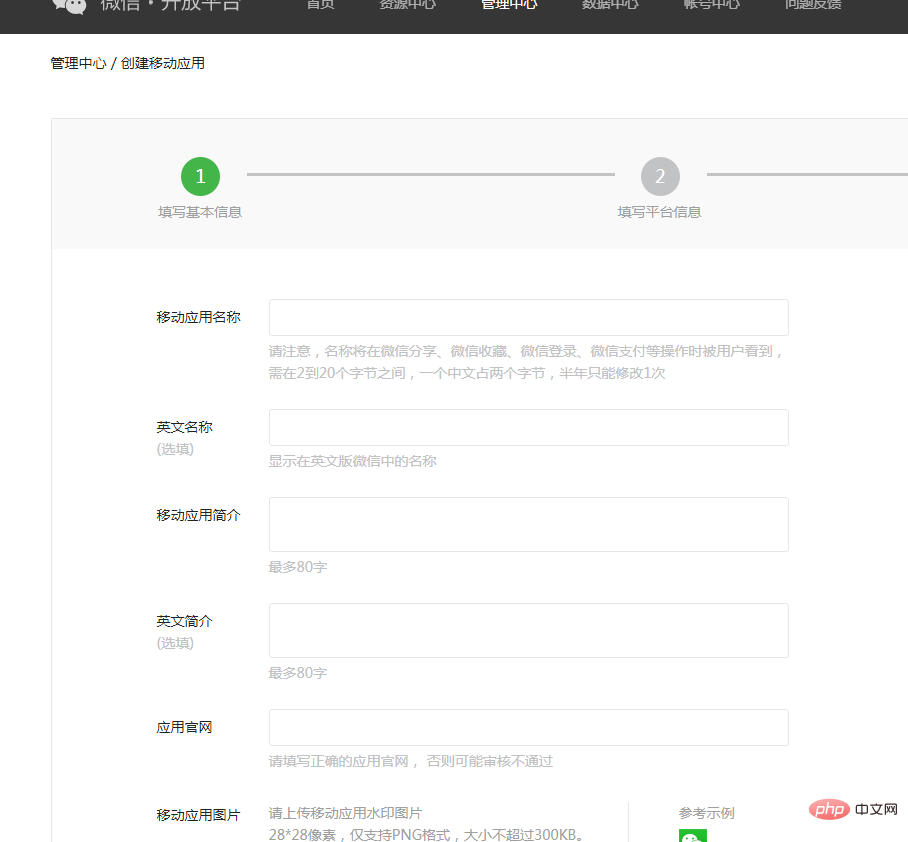Select step 2 gray circle indicator

660,176
